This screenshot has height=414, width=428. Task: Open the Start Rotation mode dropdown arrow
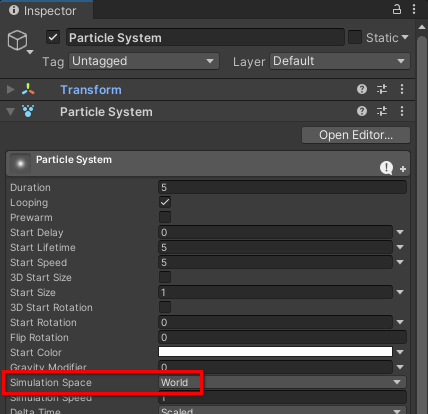click(x=400, y=322)
